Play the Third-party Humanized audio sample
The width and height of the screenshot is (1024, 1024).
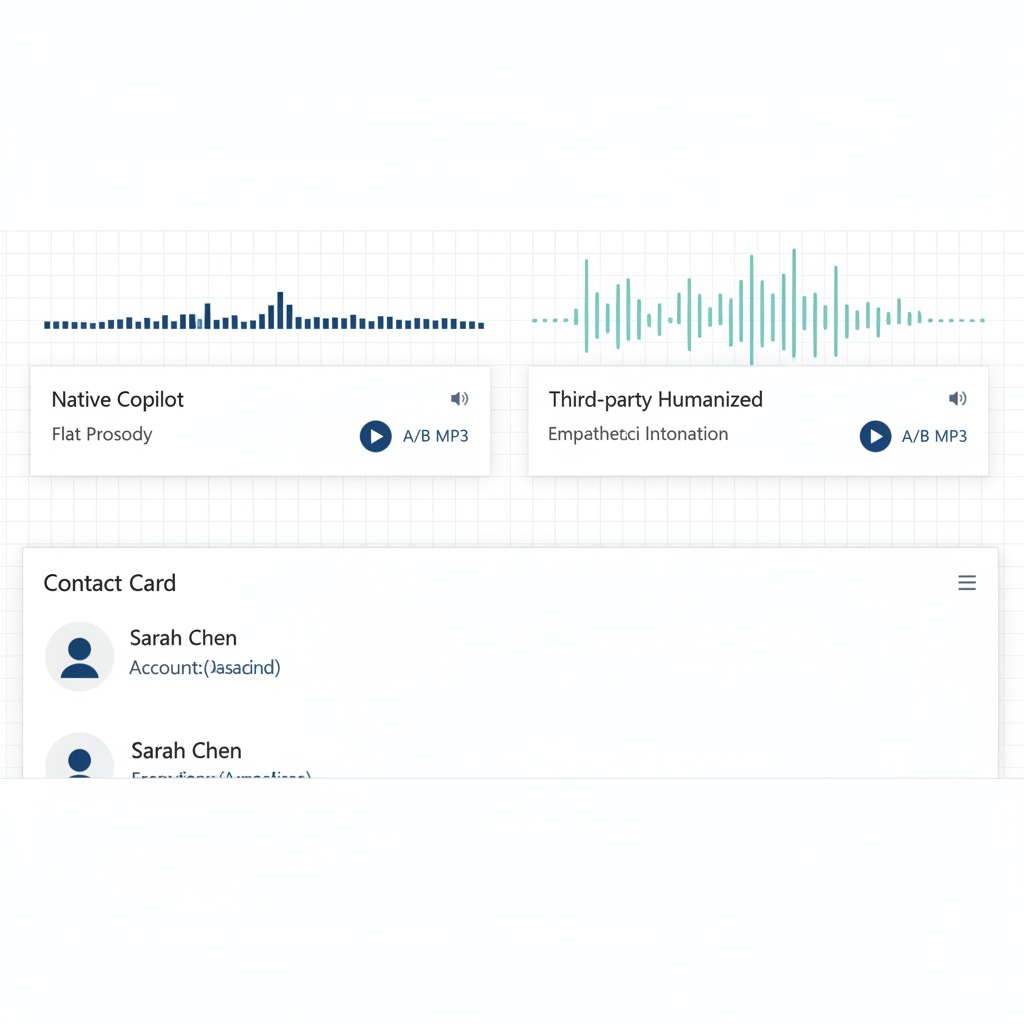coord(875,436)
